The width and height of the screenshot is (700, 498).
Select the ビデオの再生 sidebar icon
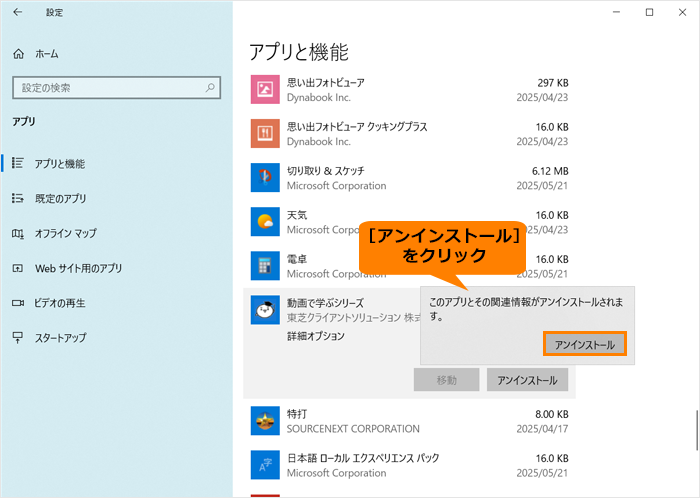[18, 303]
